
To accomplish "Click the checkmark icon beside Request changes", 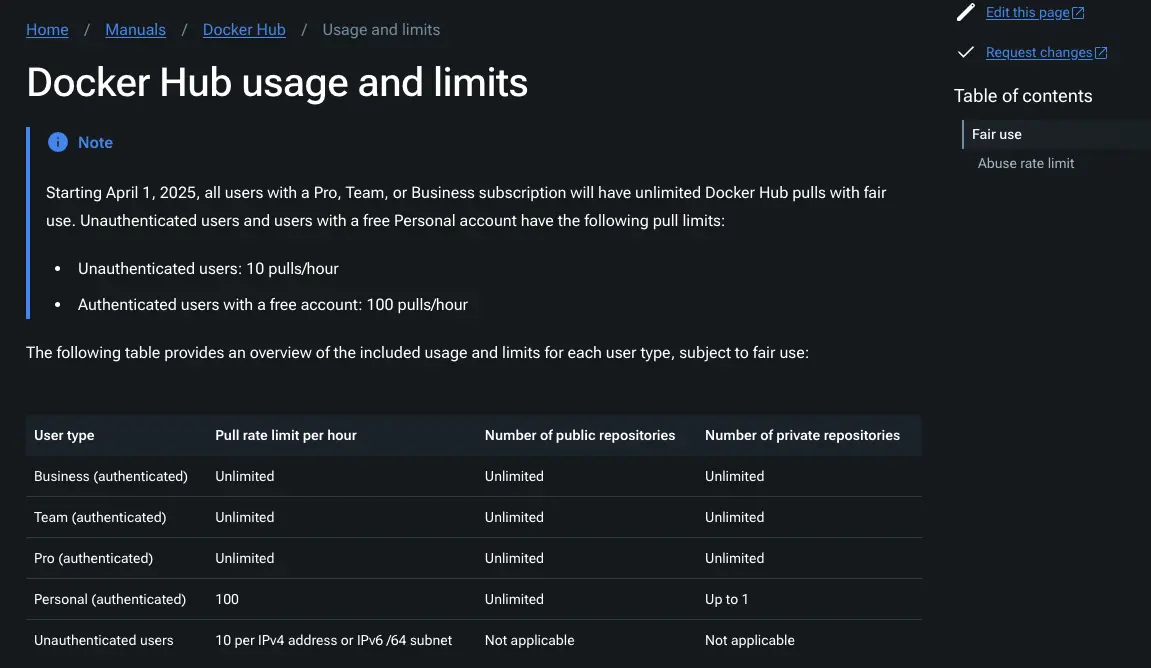I will pyautogui.click(x=965, y=52).
